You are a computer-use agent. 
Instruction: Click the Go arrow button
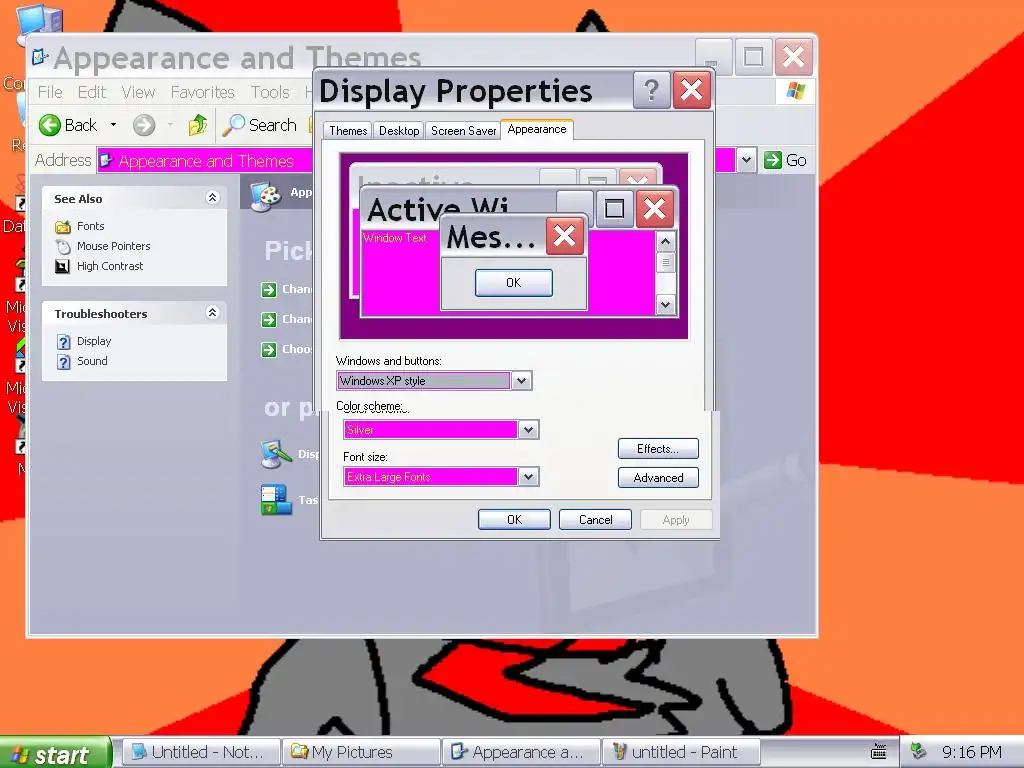pos(773,160)
